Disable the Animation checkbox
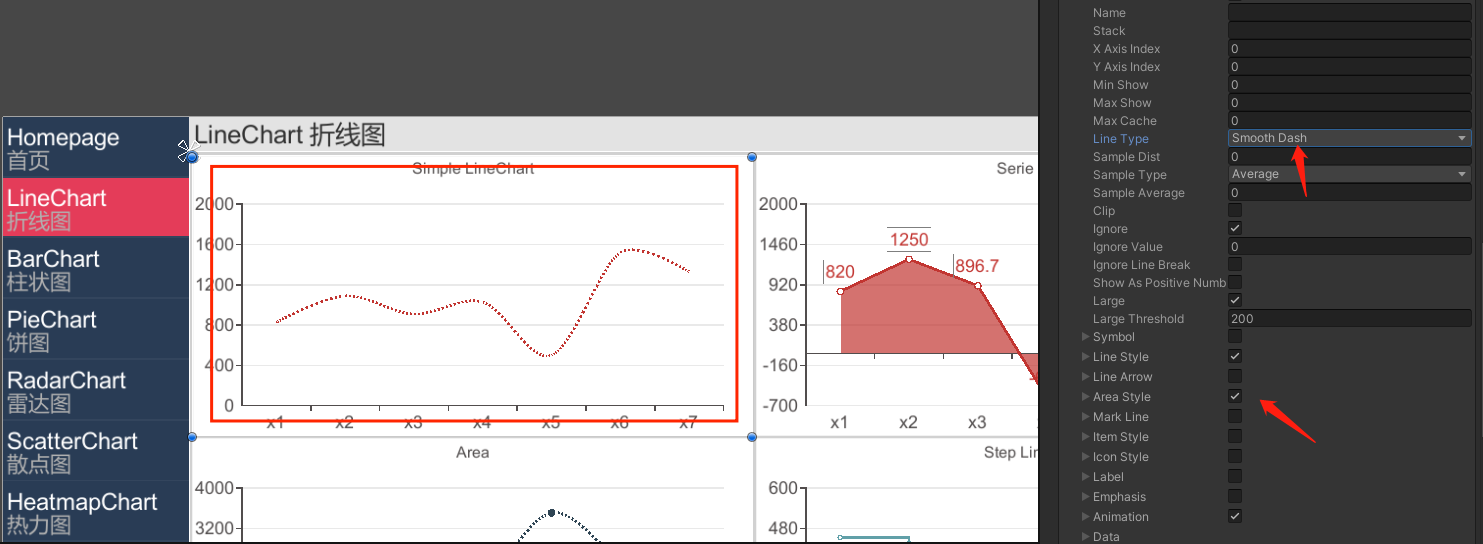 (x=1235, y=516)
